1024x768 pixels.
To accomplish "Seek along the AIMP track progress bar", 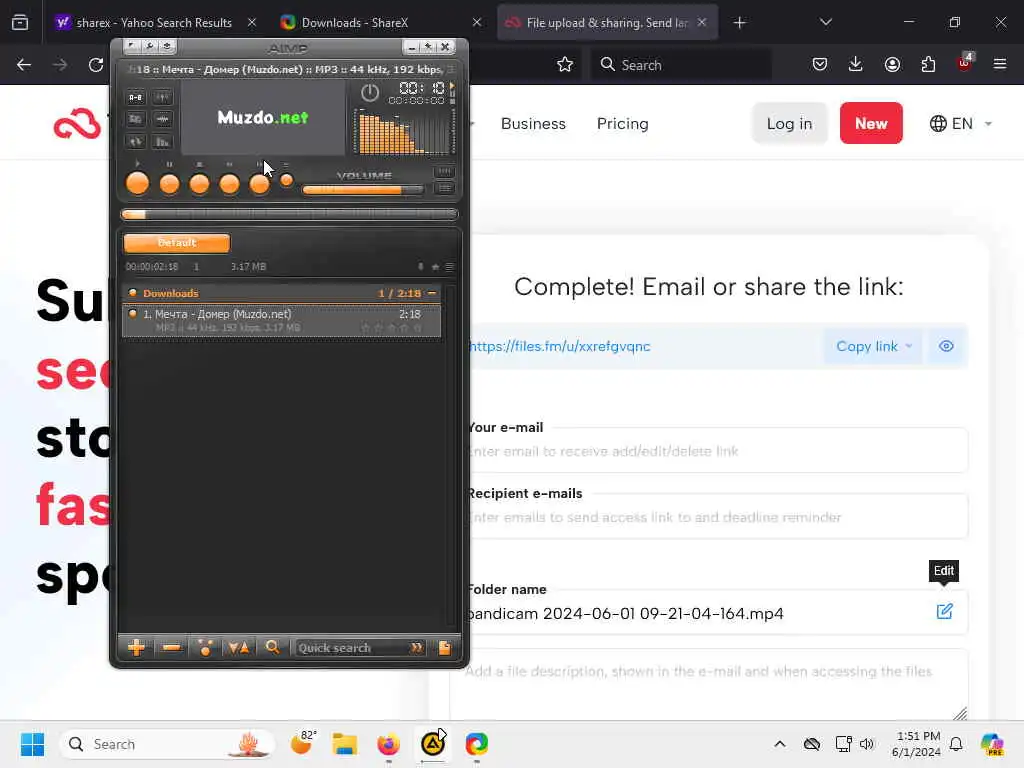I will click(x=289, y=214).
